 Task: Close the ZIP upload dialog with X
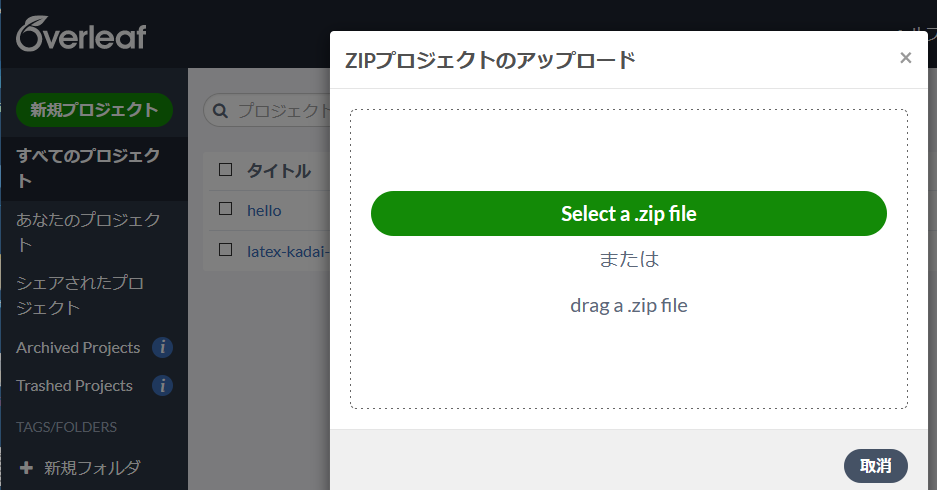click(x=905, y=57)
